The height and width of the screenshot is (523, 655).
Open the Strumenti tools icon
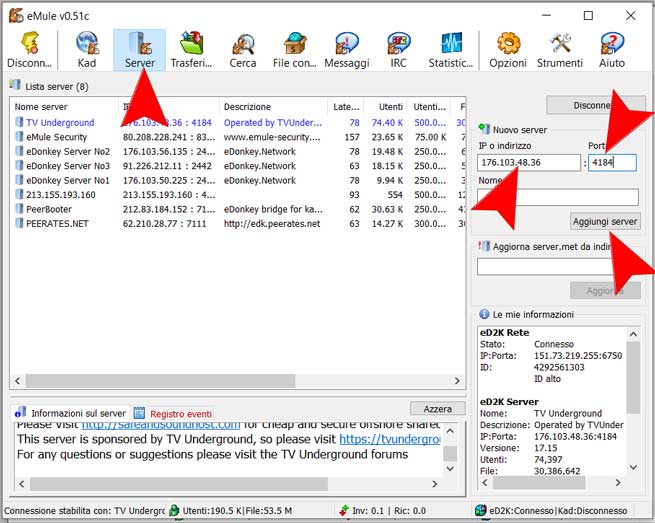[560, 43]
